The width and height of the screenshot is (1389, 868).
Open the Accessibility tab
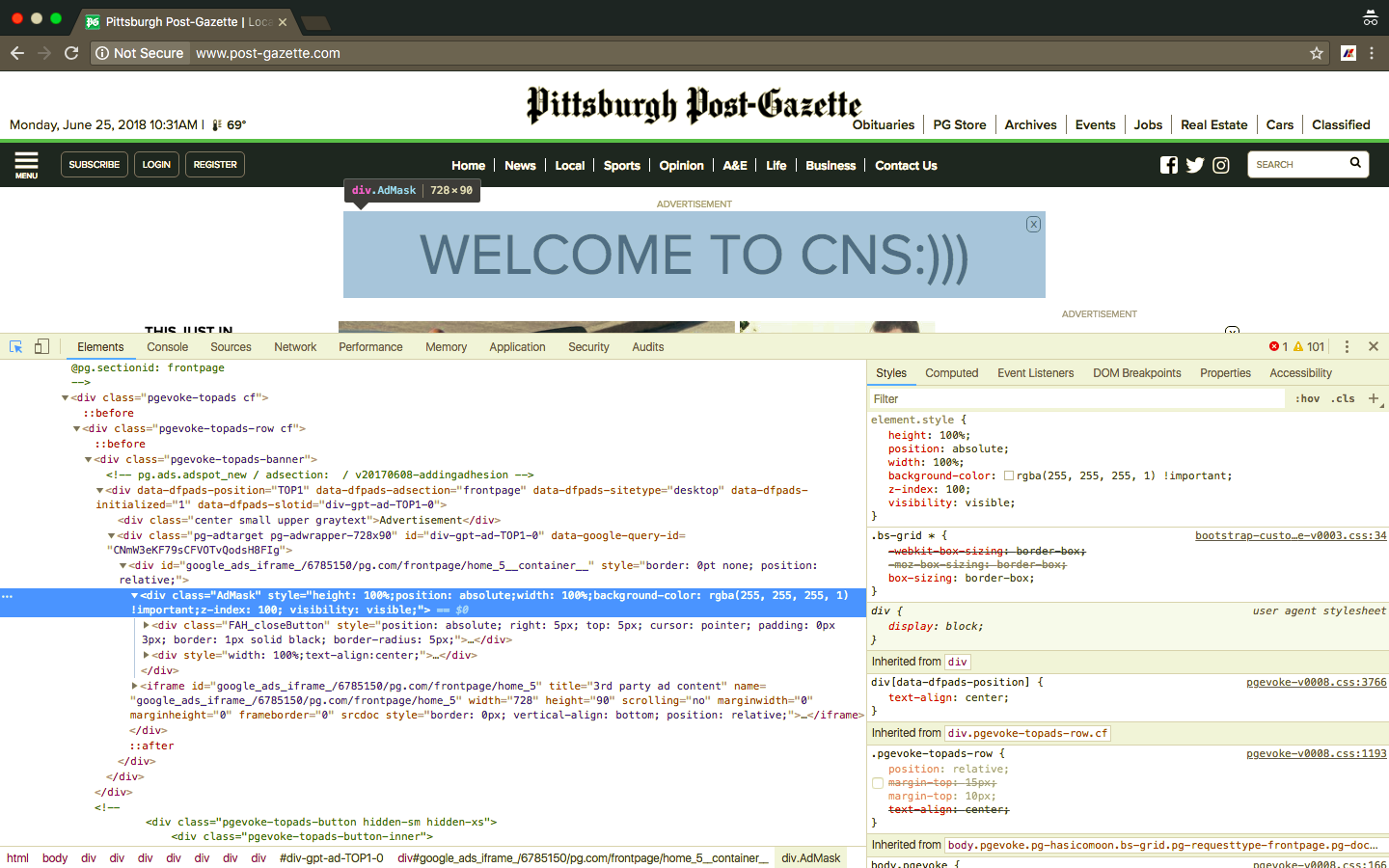(1300, 373)
